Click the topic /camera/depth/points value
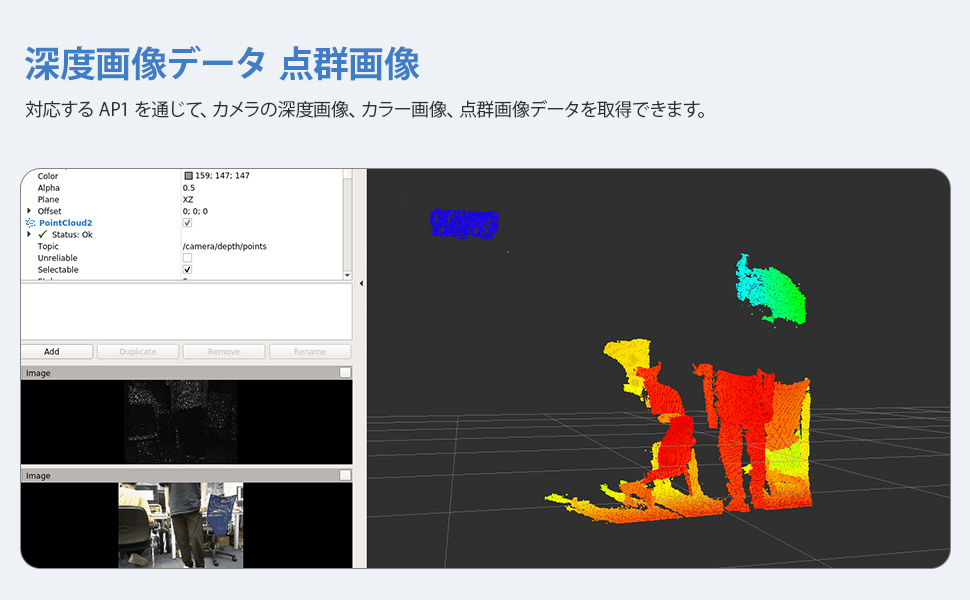 click(225, 246)
